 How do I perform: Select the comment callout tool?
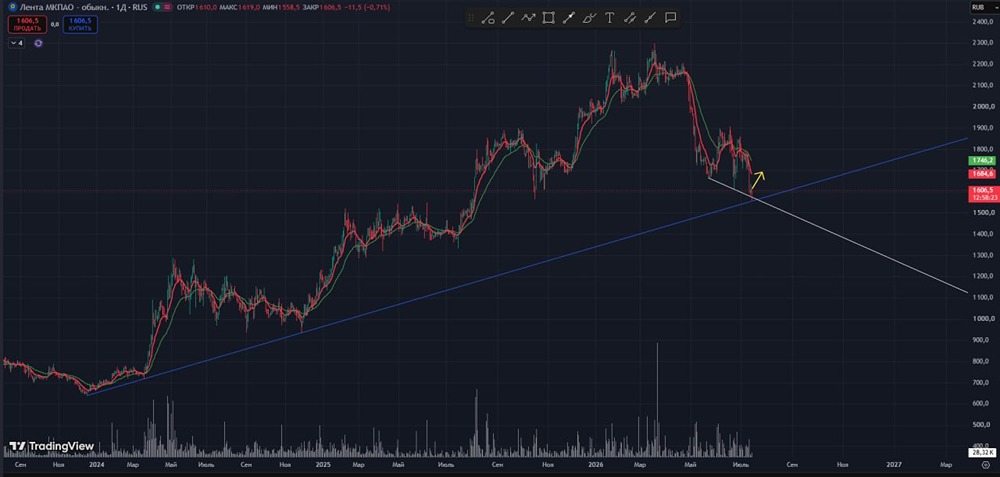[670, 18]
